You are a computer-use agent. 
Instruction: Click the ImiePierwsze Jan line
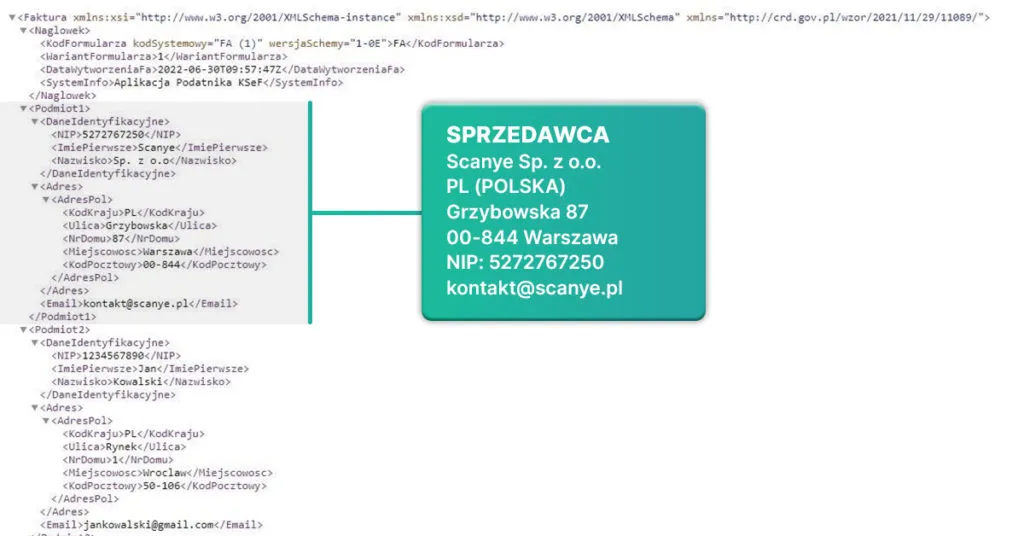point(150,369)
